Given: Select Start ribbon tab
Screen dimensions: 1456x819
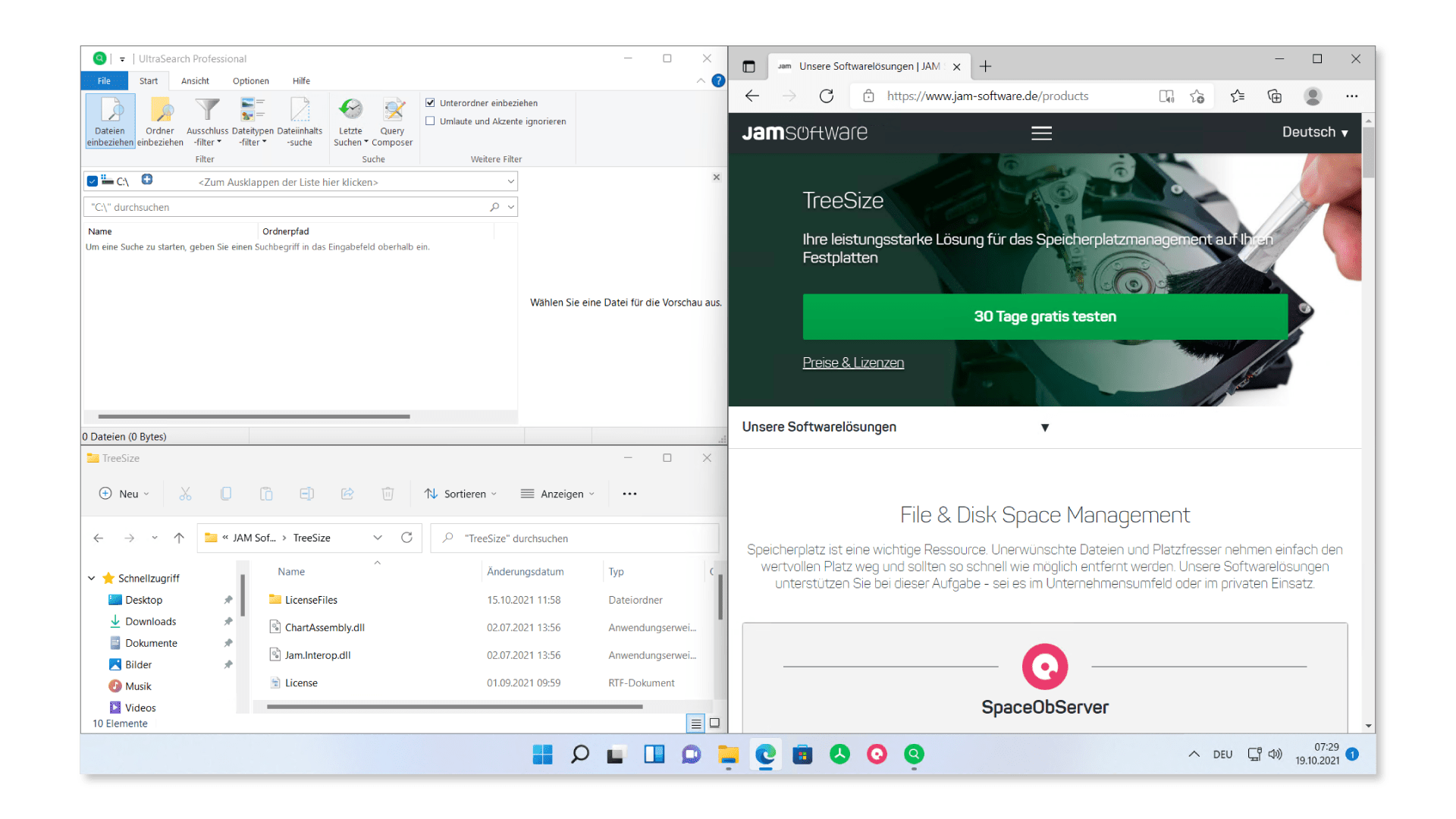Looking at the screenshot, I should [149, 80].
